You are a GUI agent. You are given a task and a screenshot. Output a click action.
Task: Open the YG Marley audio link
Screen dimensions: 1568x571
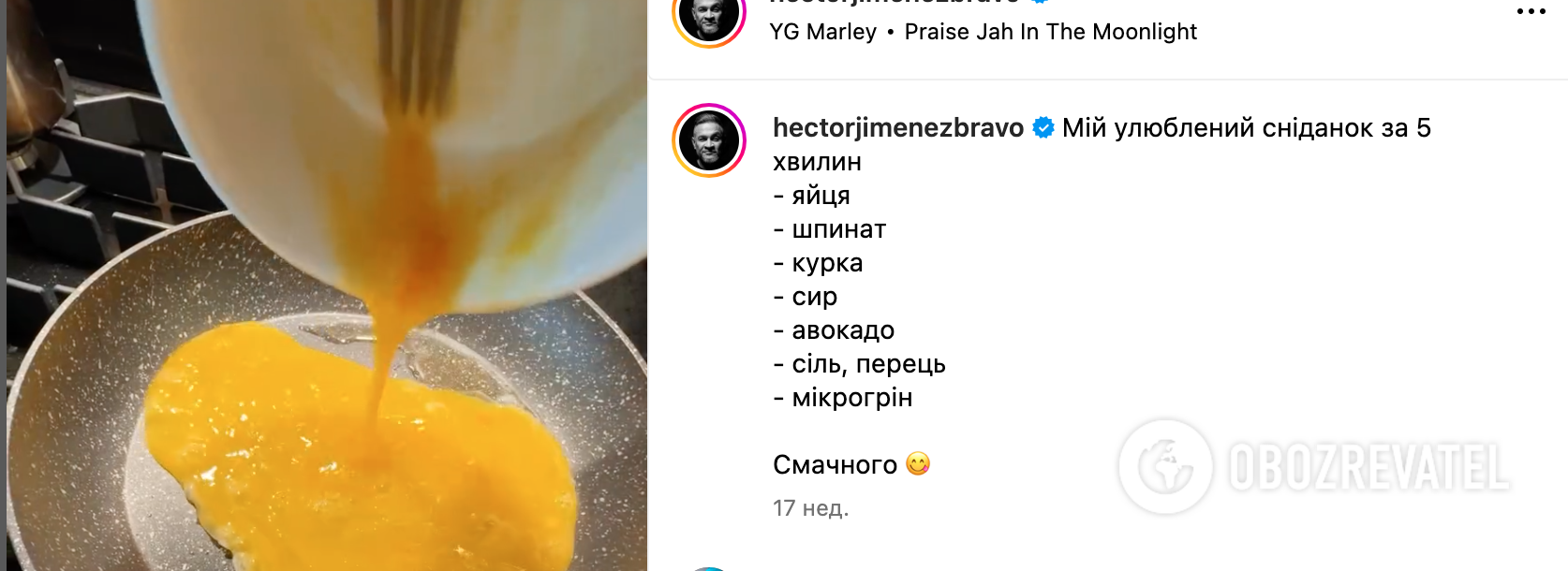(x=822, y=32)
